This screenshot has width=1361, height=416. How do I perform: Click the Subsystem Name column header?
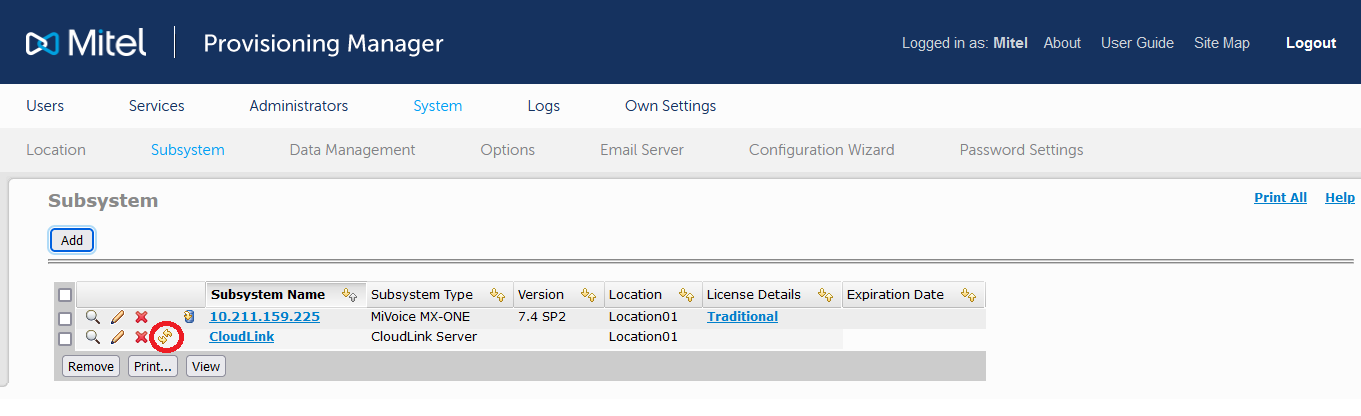click(268, 295)
